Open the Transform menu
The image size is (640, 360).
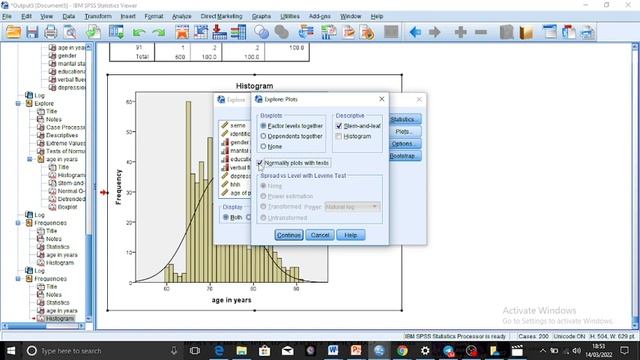pos(98,16)
